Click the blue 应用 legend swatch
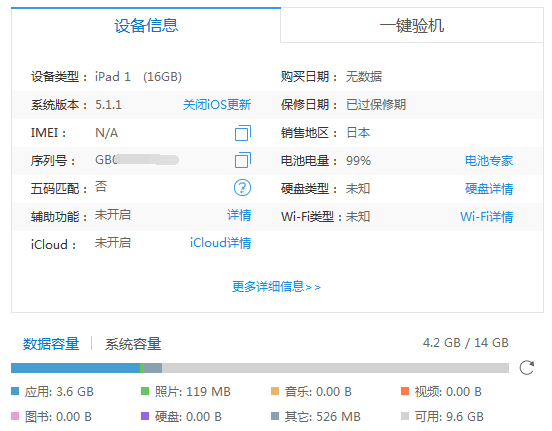 15,391
